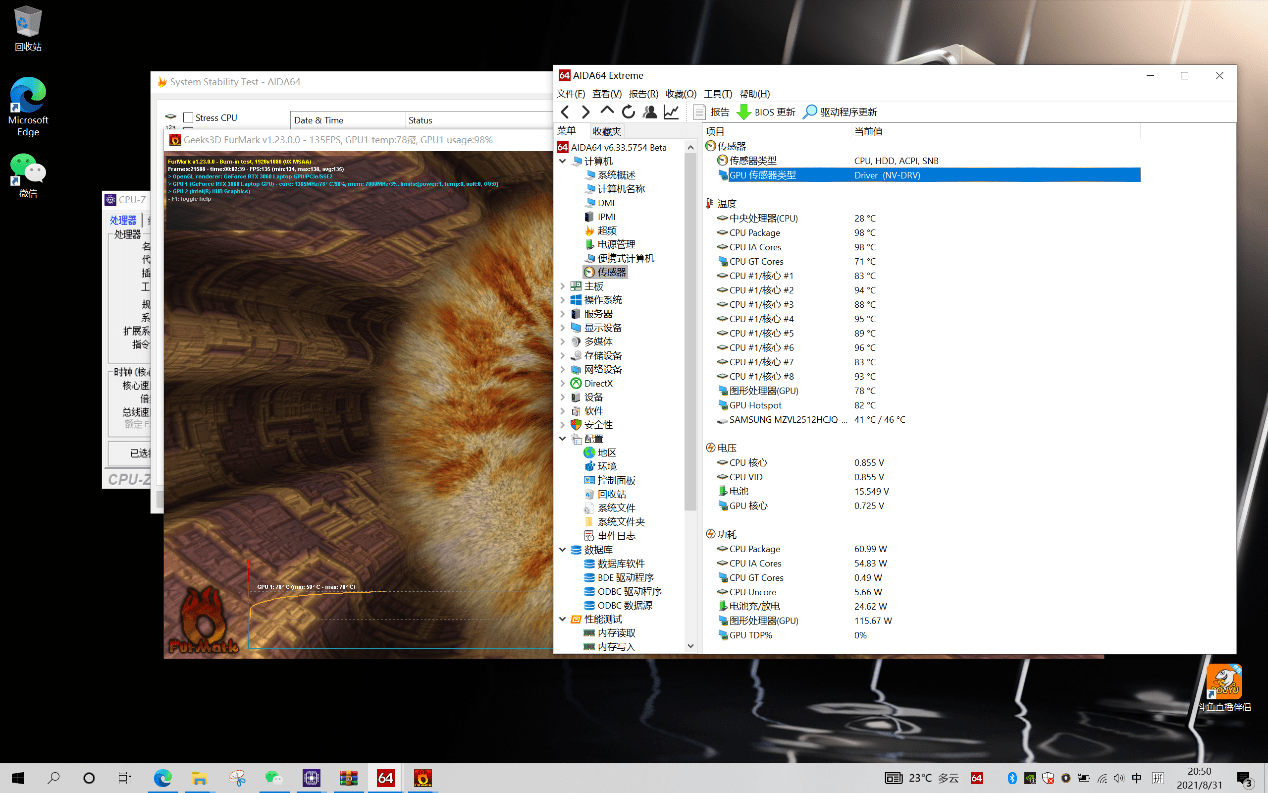Select 系统概述 in the tree
The height and width of the screenshot is (793, 1268).
point(615,175)
